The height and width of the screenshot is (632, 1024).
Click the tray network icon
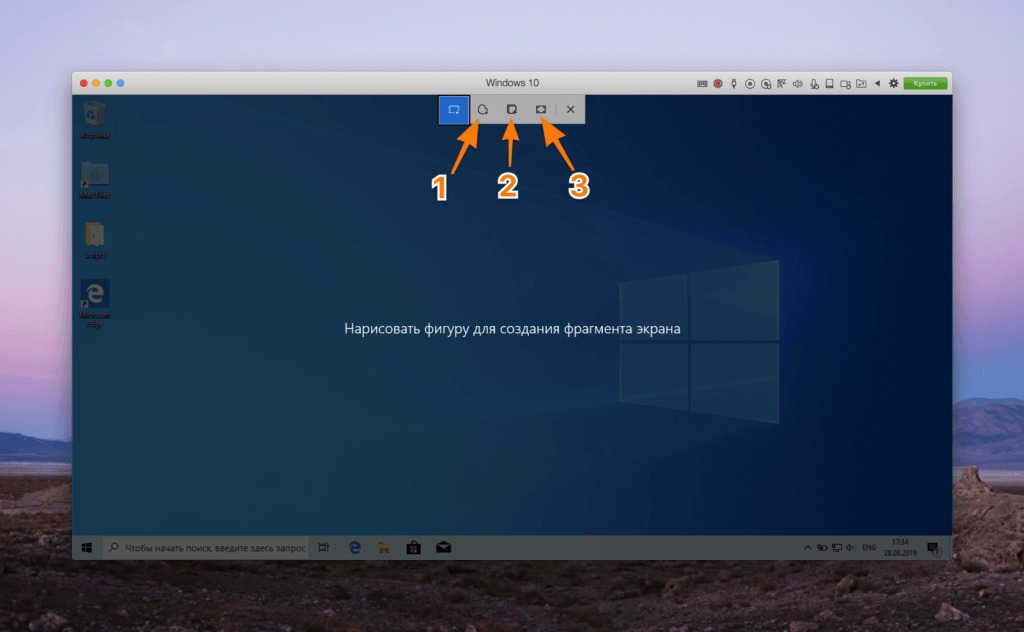pos(836,548)
